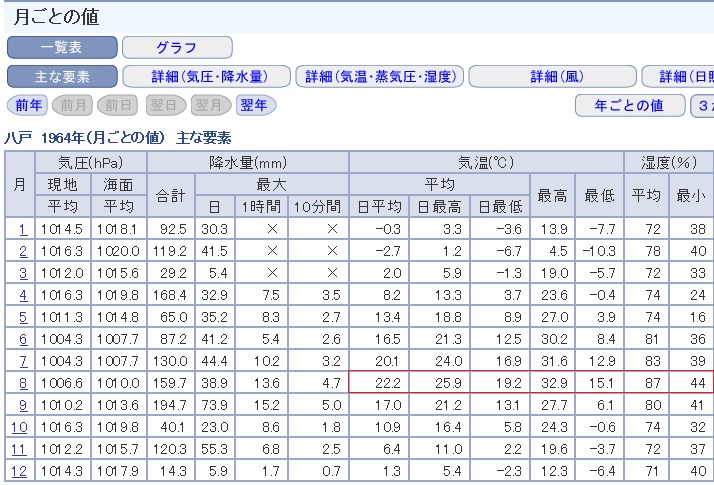Open 詳細(気圧・降水量) tab
The image size is (714, 485).
[x=206, y=77]
